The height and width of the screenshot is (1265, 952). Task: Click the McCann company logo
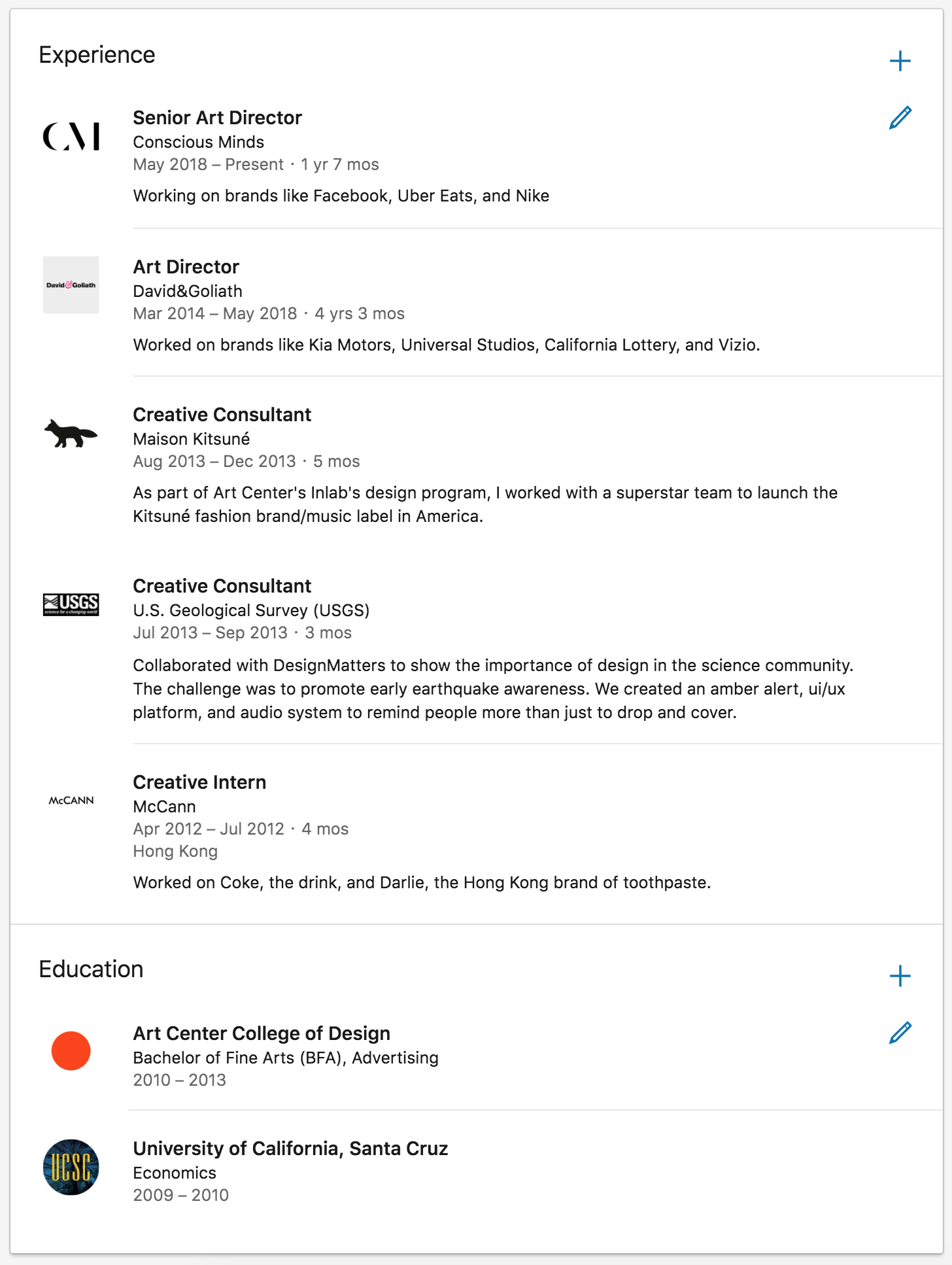tap(71, 801)
